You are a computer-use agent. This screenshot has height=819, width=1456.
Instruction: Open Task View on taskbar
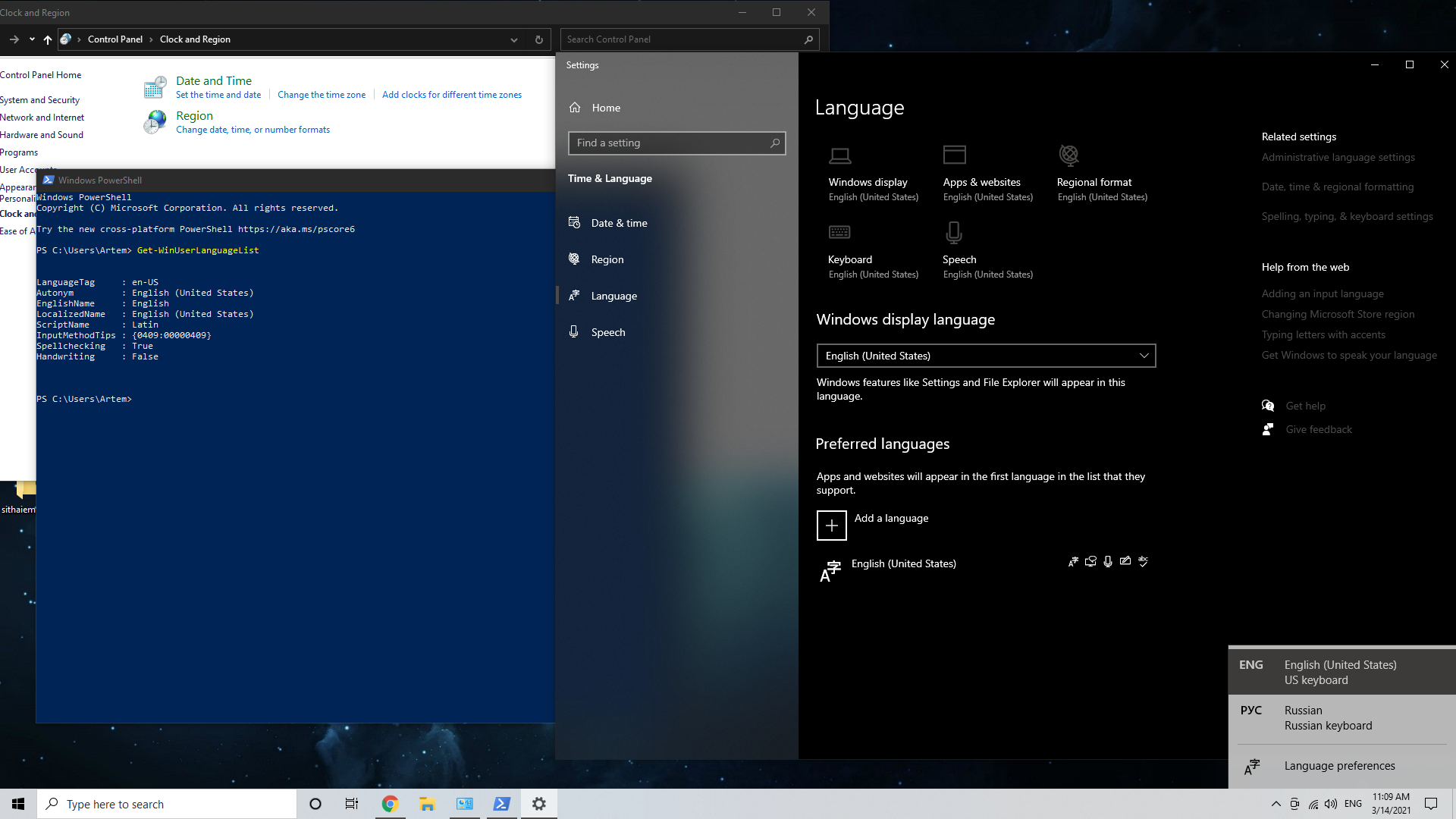[352, 804]
